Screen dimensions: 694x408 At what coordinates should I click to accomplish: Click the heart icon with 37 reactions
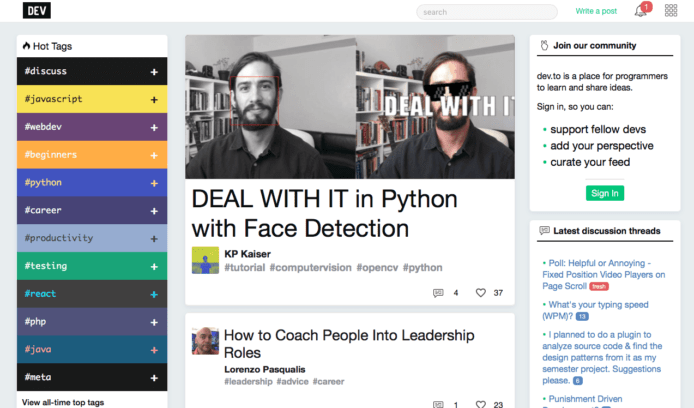click(481, 293)
